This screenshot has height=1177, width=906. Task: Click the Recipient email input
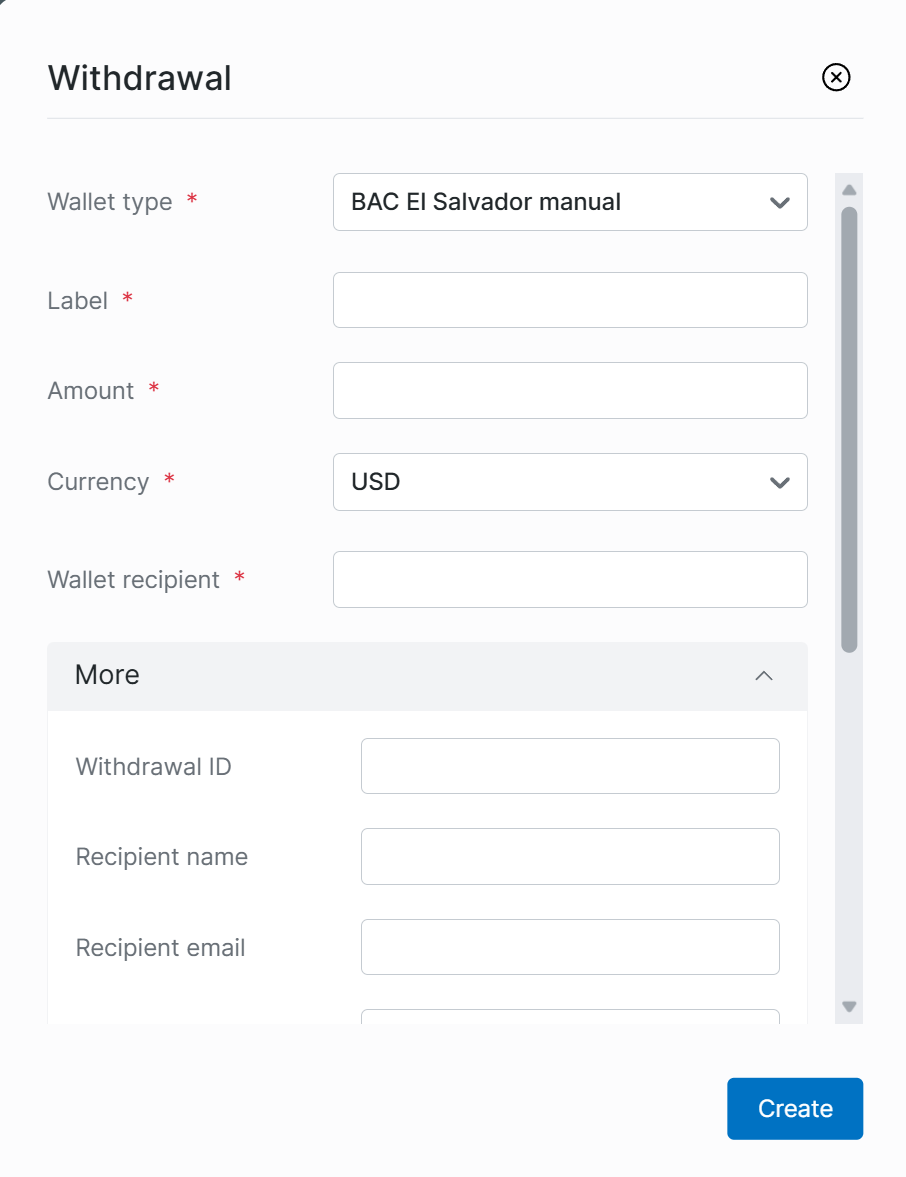[569, 947]
